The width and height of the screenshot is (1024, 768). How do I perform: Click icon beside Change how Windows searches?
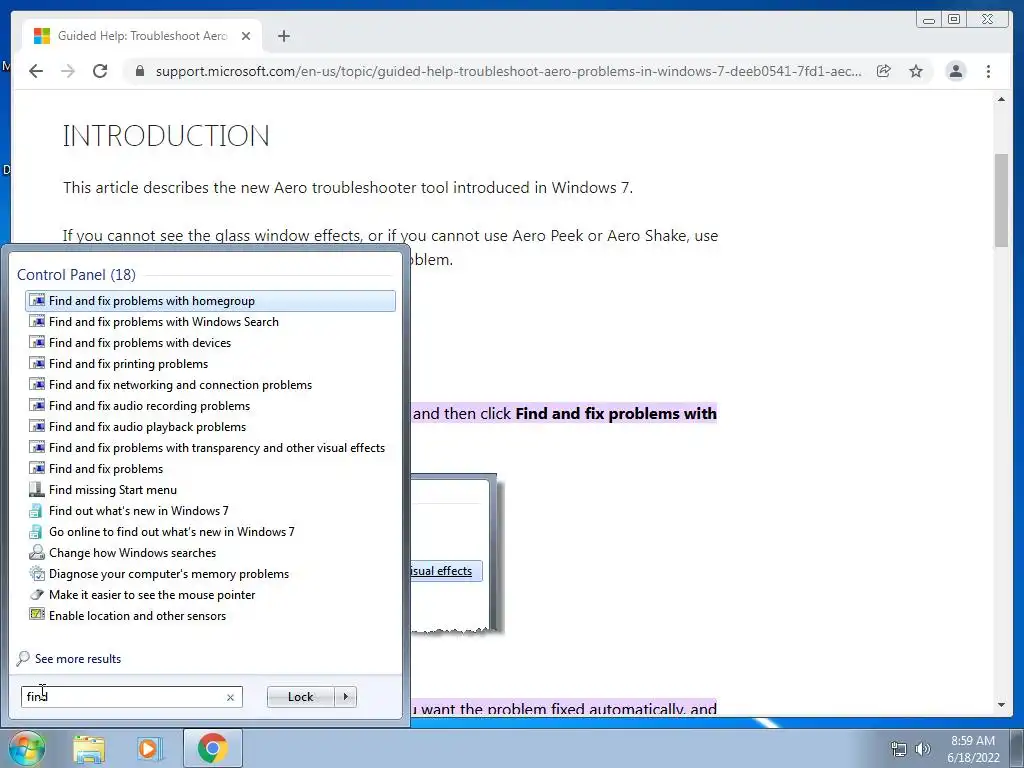(x=37, y=552)
